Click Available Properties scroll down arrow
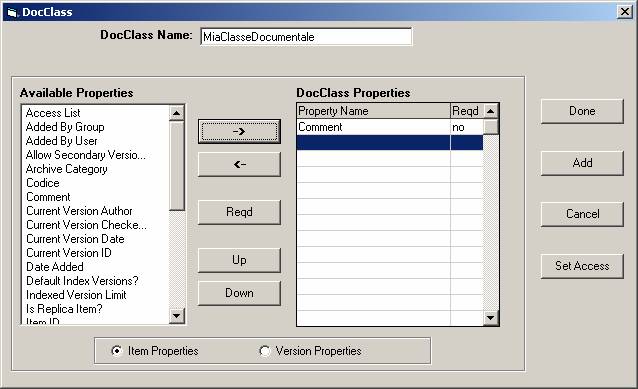Screen dimensions: 638x389 pos(177,315)
